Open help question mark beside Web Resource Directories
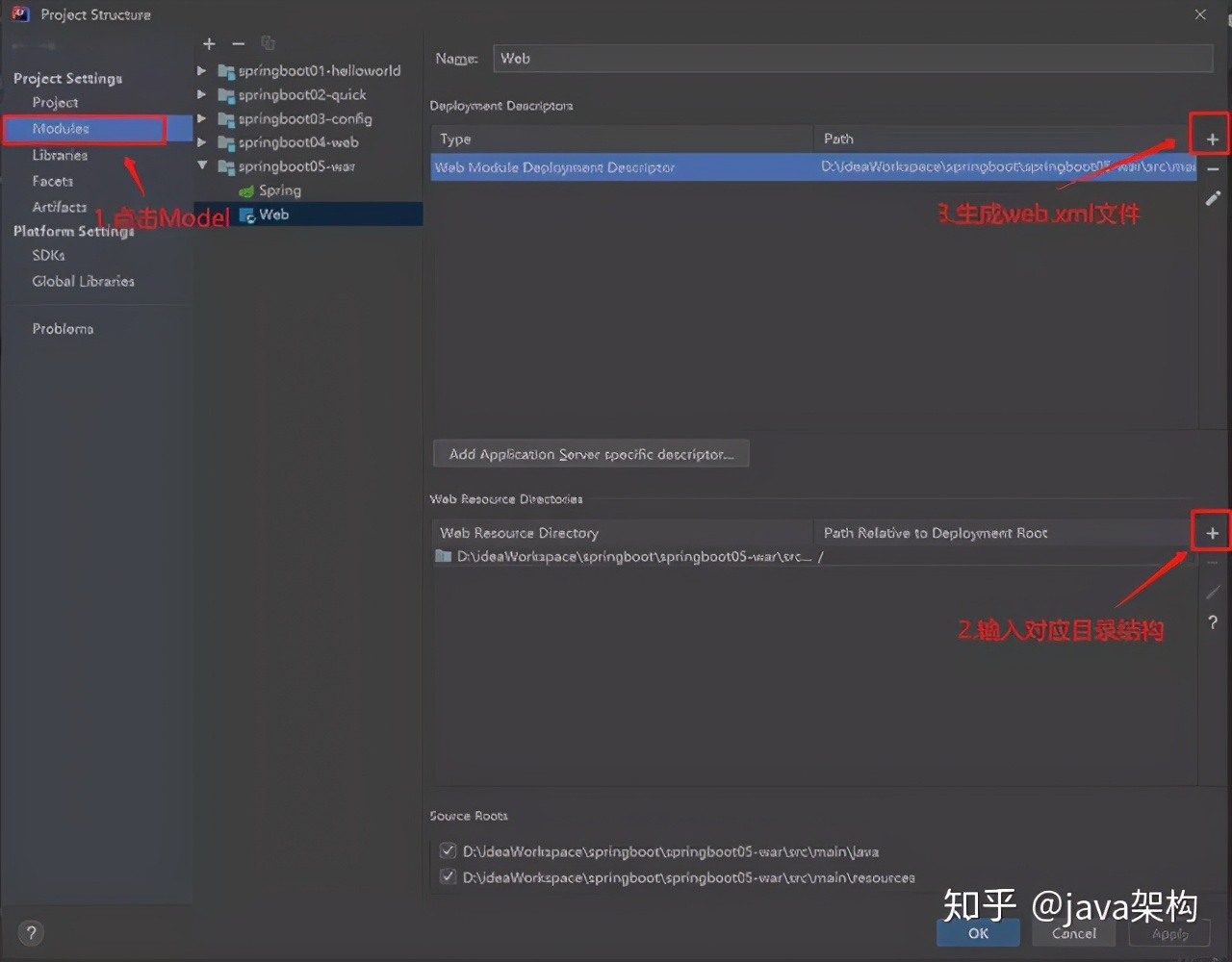This screenshot has height=962, width=1232. pyautogui.click(x=1213, y=622)
